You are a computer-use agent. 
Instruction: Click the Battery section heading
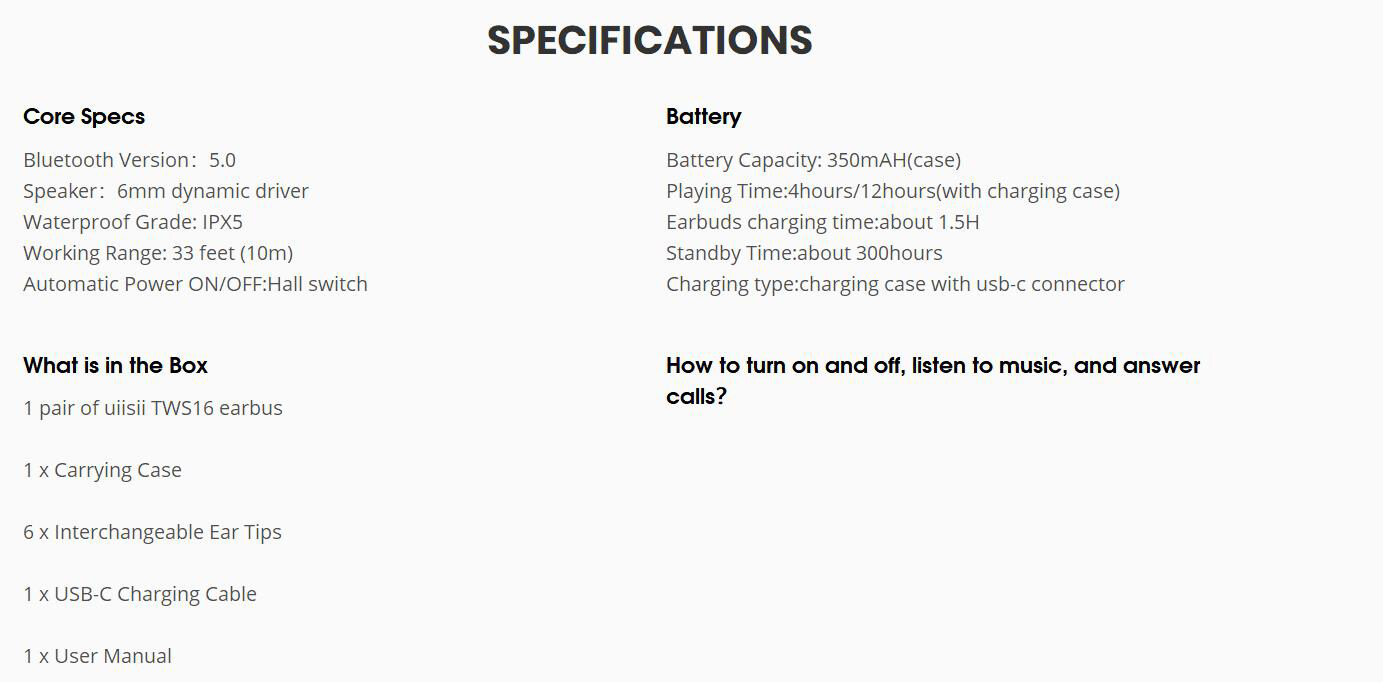point(703,116)
